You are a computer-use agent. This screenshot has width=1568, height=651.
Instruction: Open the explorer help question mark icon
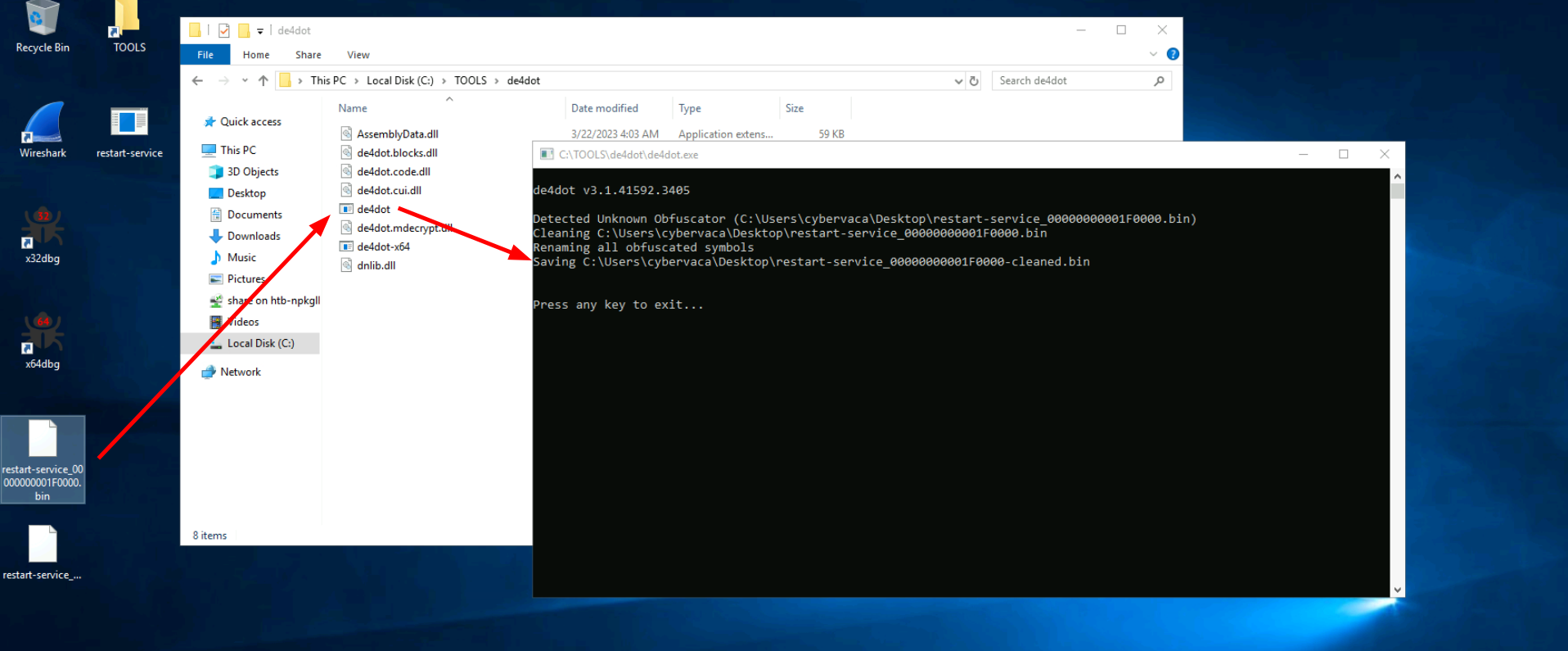[x=1173, y=54]
